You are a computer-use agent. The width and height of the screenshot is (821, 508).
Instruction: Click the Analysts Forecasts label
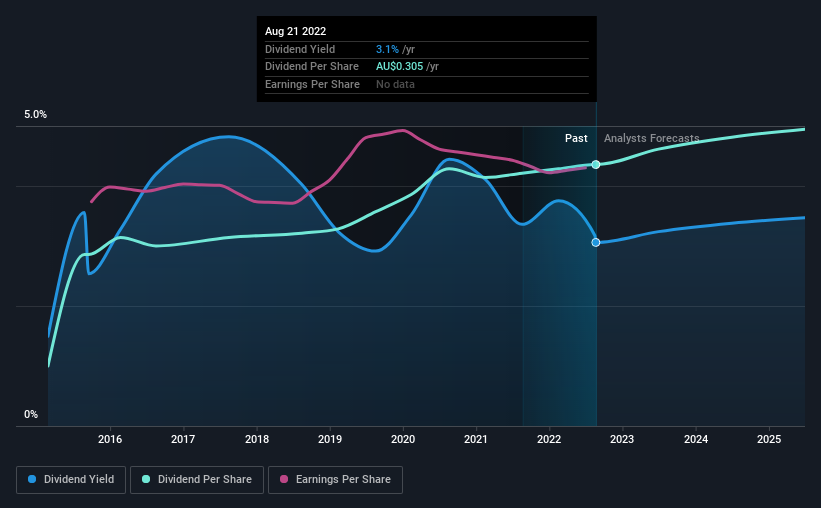pyautogui.click(x=651, y=138)
